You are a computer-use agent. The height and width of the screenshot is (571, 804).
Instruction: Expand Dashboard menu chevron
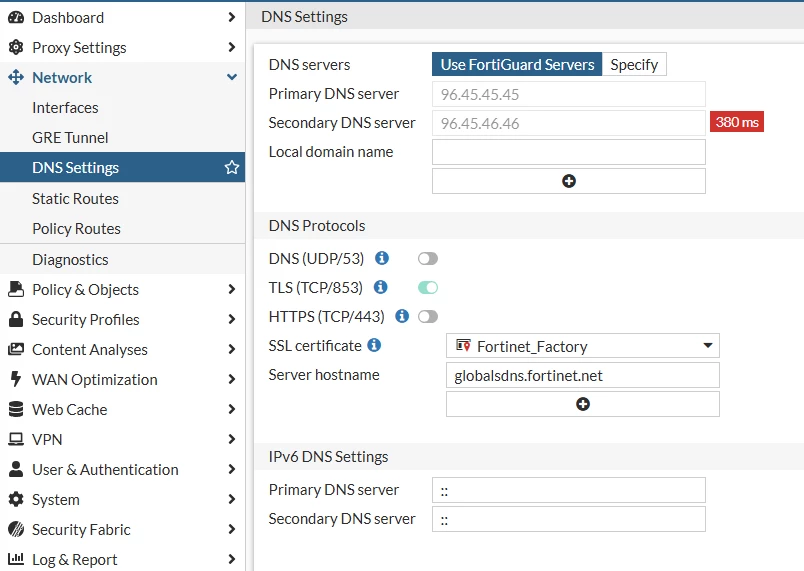[232, 17]
